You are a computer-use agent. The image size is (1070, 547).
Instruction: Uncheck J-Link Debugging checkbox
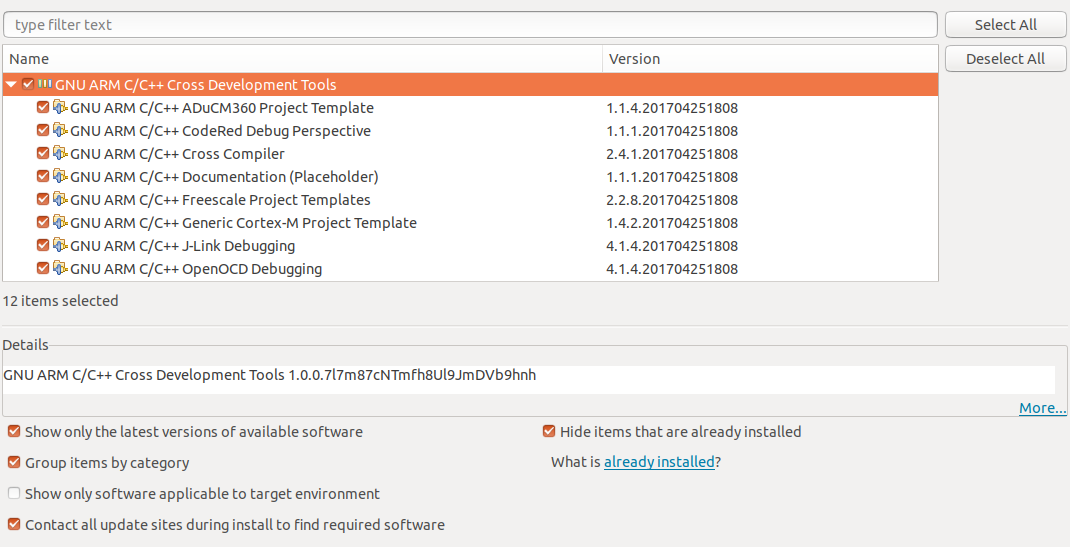[43, 245]
